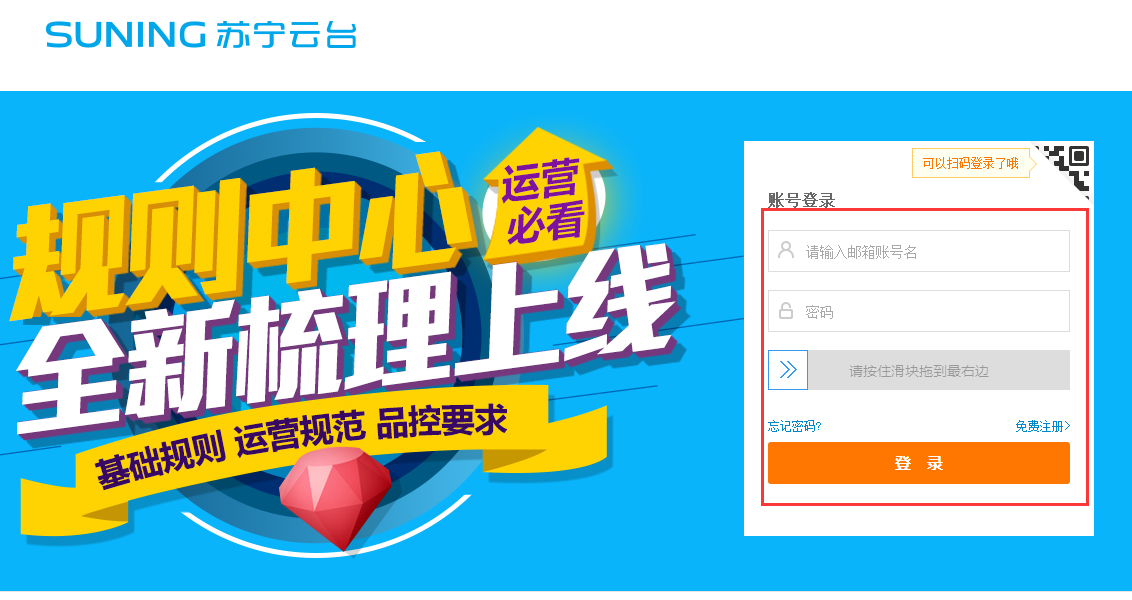Click 品控要求 on the yellow ribbon
The height and width of the screenshot is (600, 1132).
(442, 423)
